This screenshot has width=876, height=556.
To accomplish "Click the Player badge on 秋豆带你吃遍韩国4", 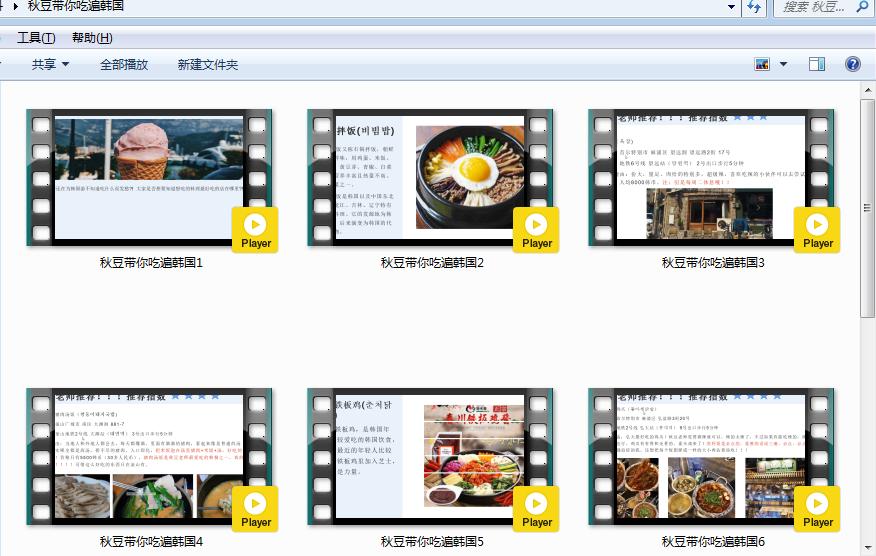I will (255, 509).
